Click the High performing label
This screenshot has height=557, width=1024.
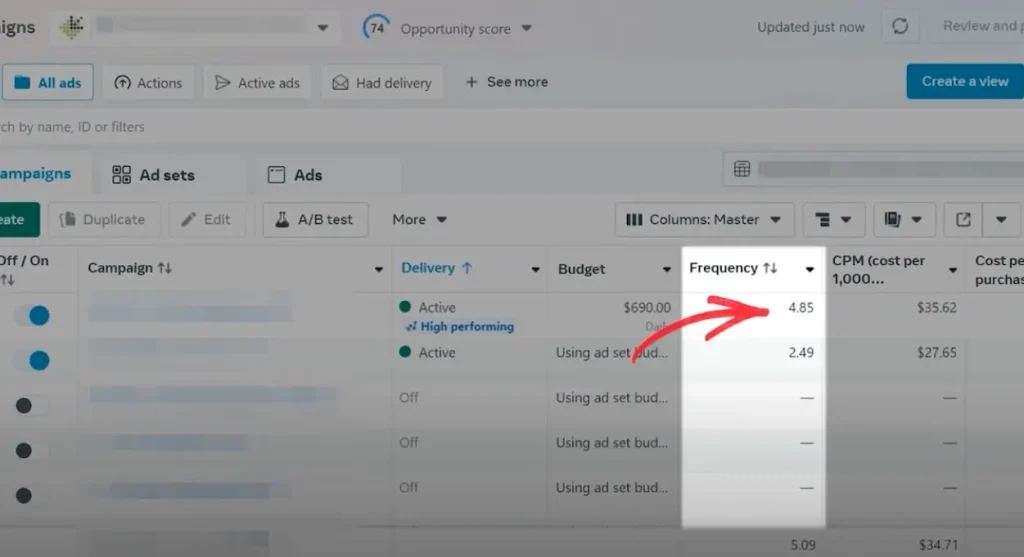coord(460,326)
